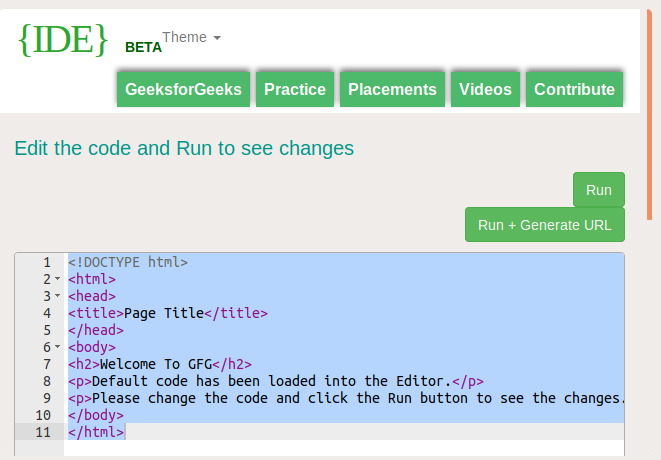The height and width of the screenshot is (460, 661).
Task: Select line number 11 in gutter
Action: pyautogui.click(x=42, y=432)
